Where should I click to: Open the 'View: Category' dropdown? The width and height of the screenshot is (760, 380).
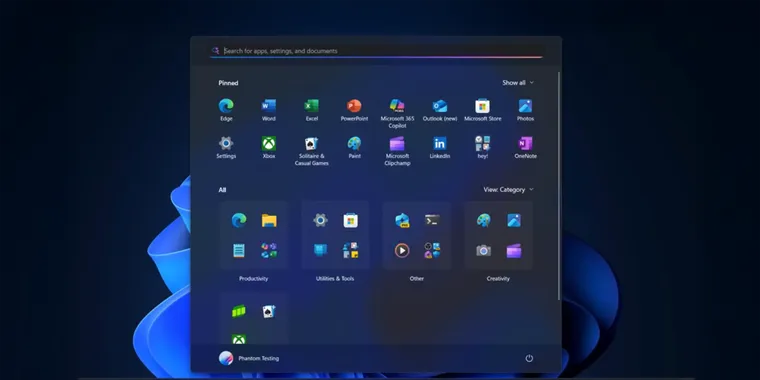click(x=508, y=190)
